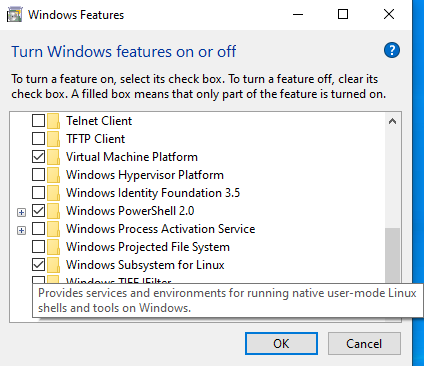This screenshot has width=424, height=366.
Task: Select the TFTP Client folder icon
Action: click(53, 139)
